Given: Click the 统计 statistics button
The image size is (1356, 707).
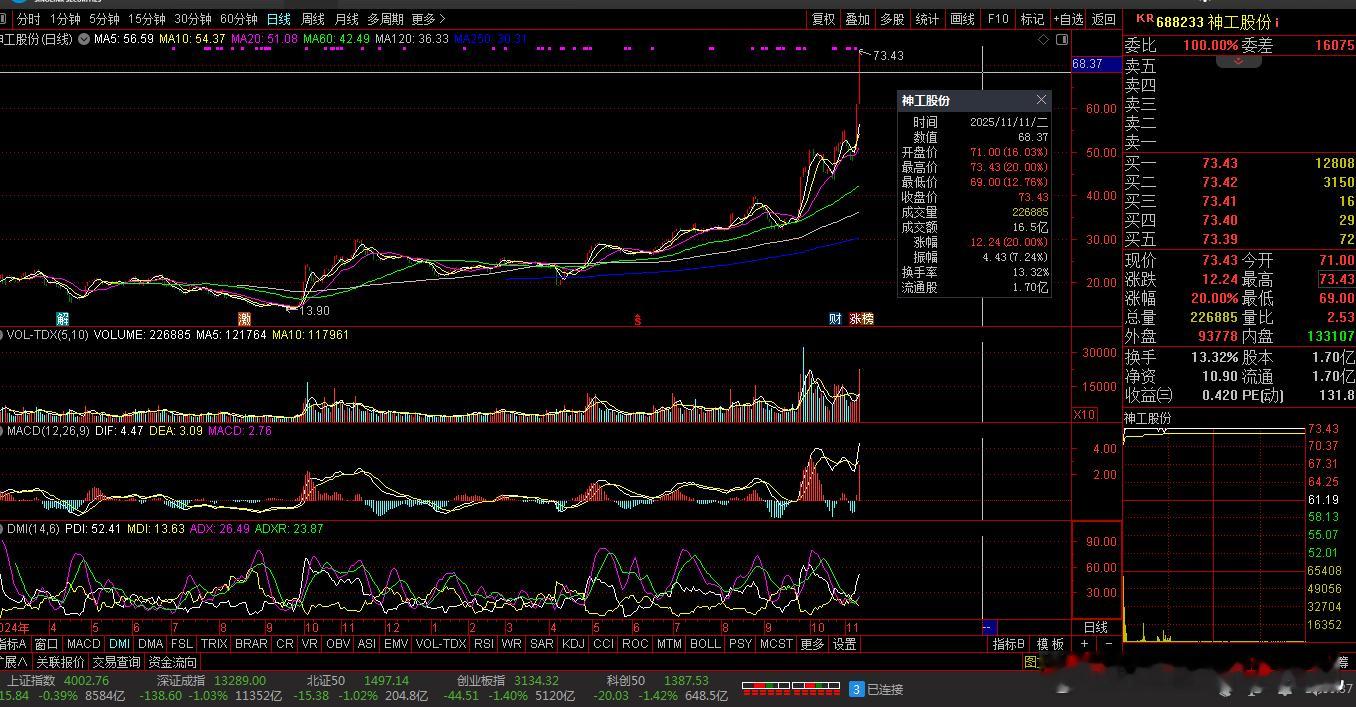Looking at the screenshot, I should (x=927, y=19).
